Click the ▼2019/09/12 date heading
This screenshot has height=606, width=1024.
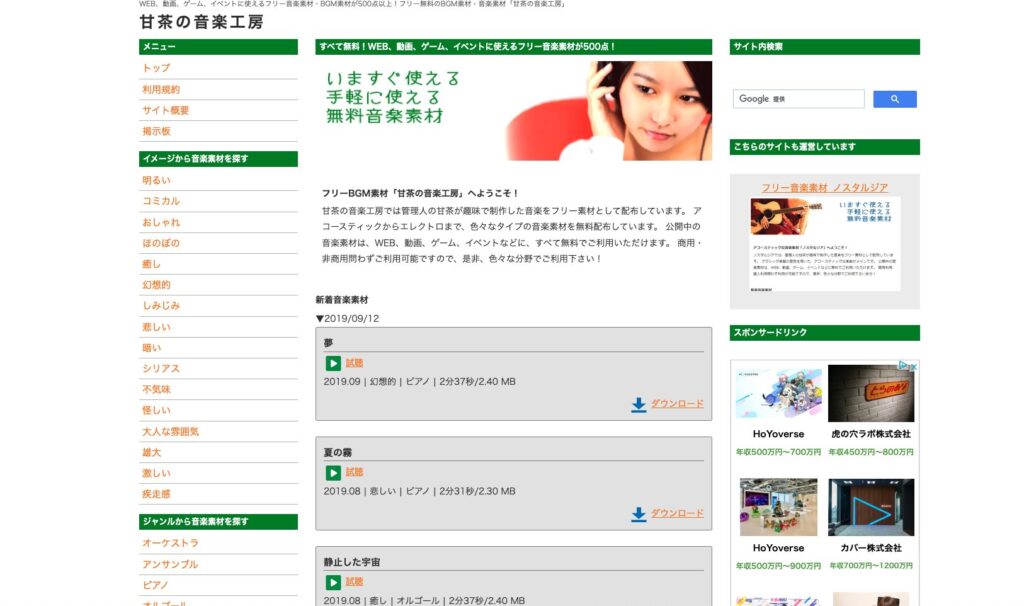[347, 319]
